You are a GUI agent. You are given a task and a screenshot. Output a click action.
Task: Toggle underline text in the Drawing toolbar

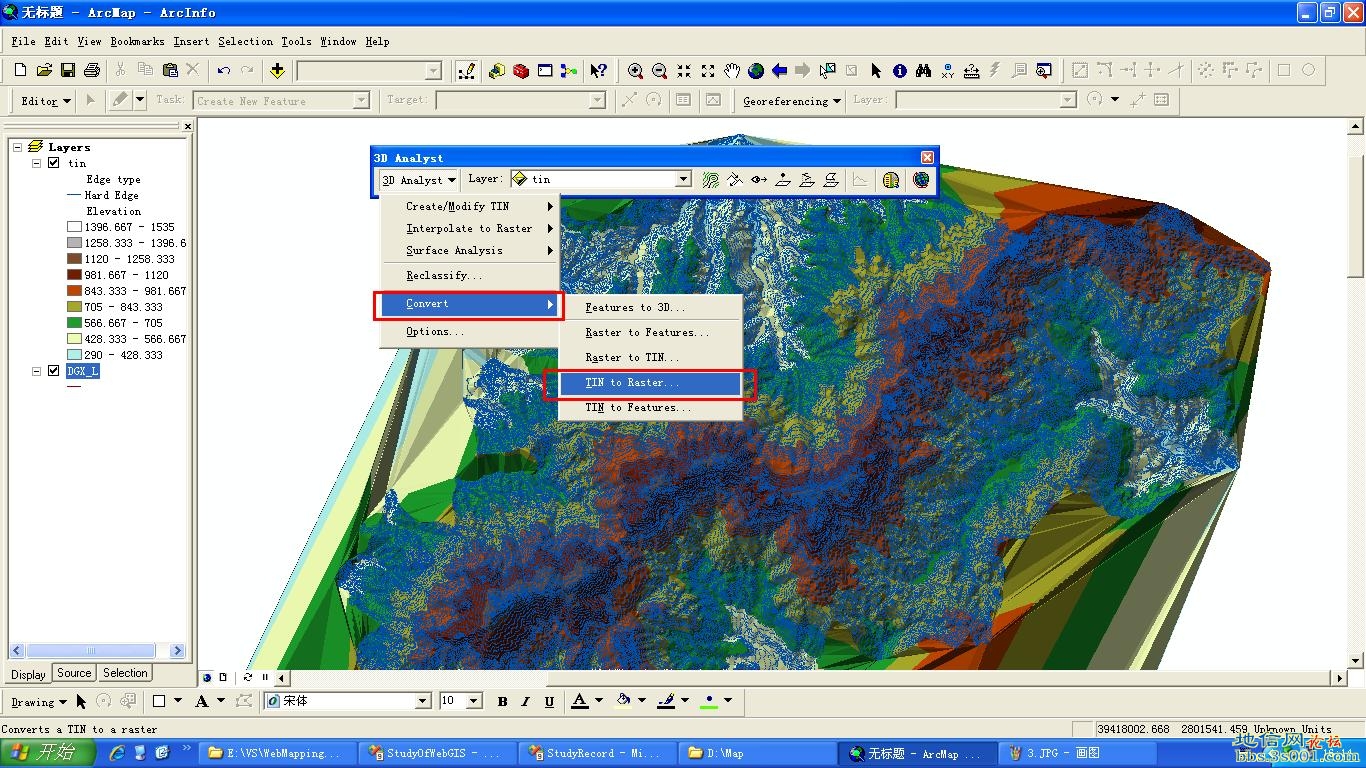tap(549, 702)
